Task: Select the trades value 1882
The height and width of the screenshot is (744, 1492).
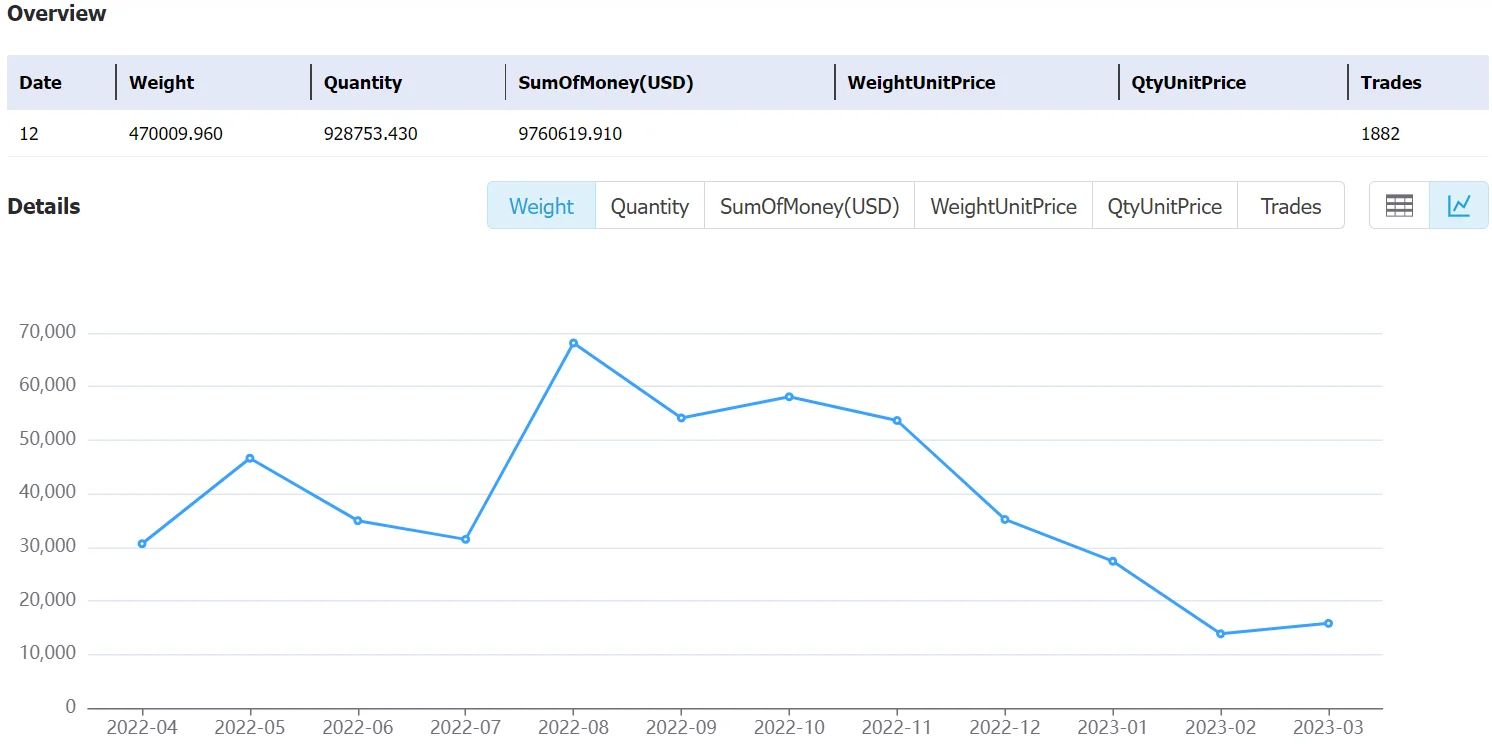Action: coord(1381,133)
